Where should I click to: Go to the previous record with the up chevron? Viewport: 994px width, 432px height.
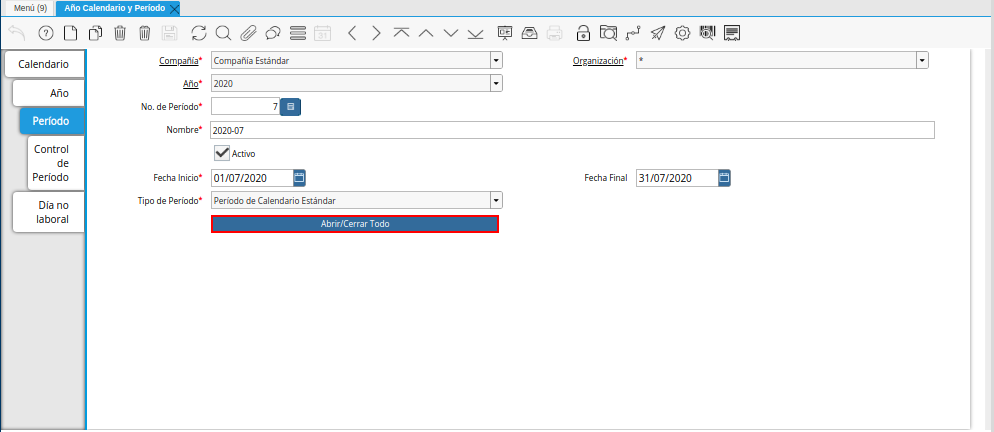coord(426,33)
